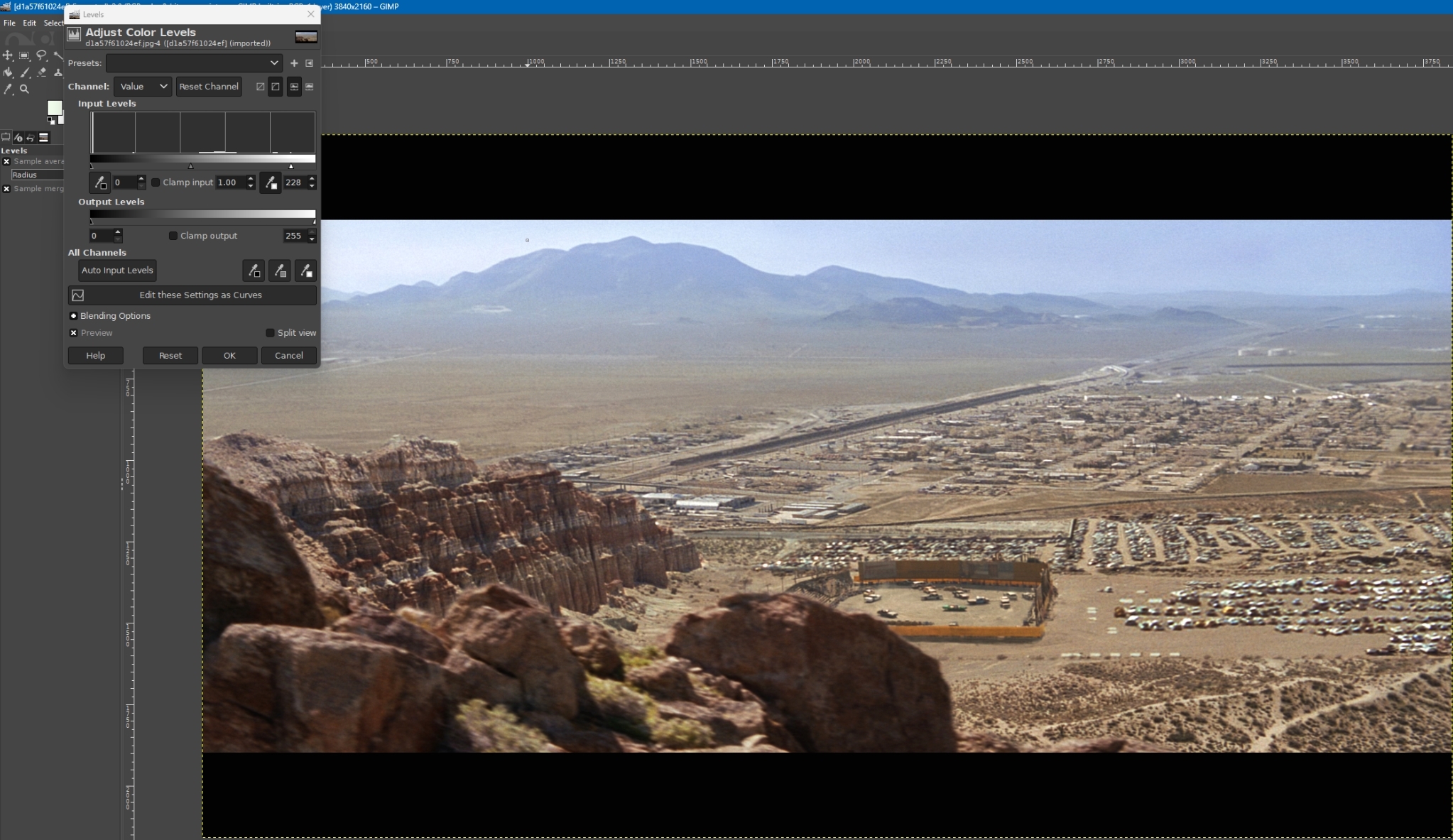Select the Zoom magnifier tool

coord(24,89)
